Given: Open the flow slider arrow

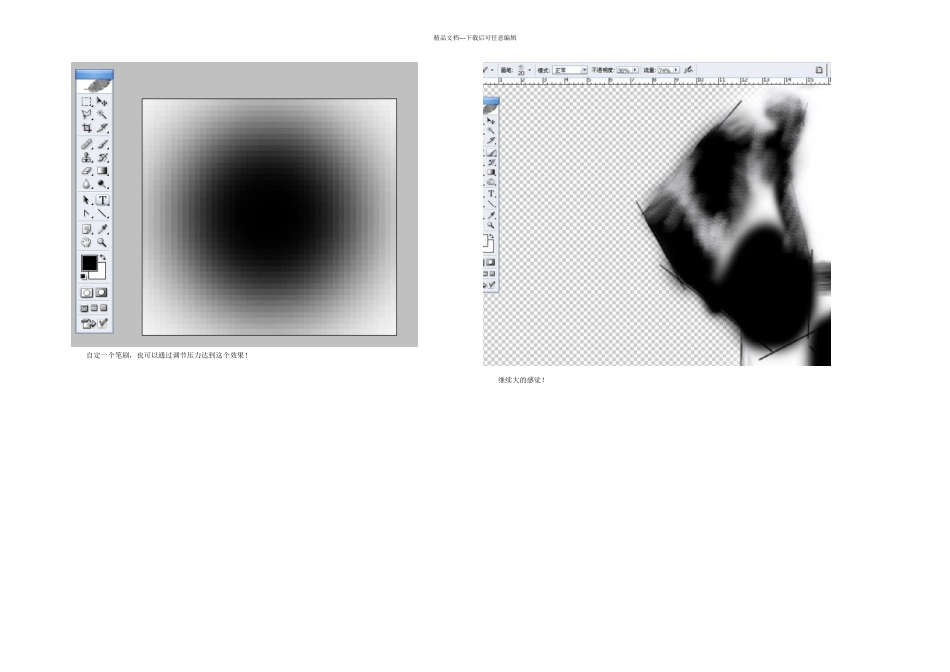Looking at the screenshot, I should pos(676,70).
